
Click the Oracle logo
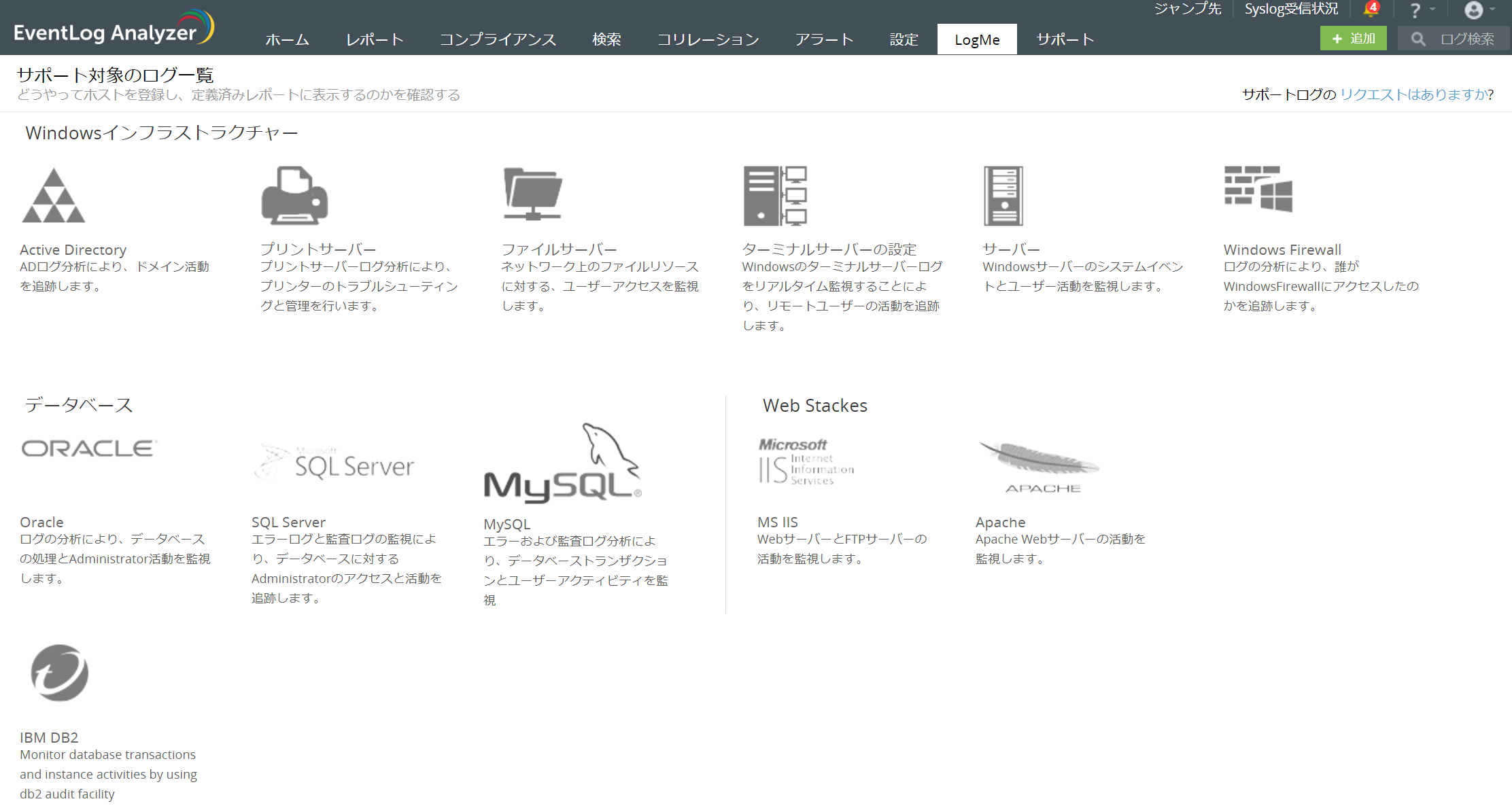89,448
